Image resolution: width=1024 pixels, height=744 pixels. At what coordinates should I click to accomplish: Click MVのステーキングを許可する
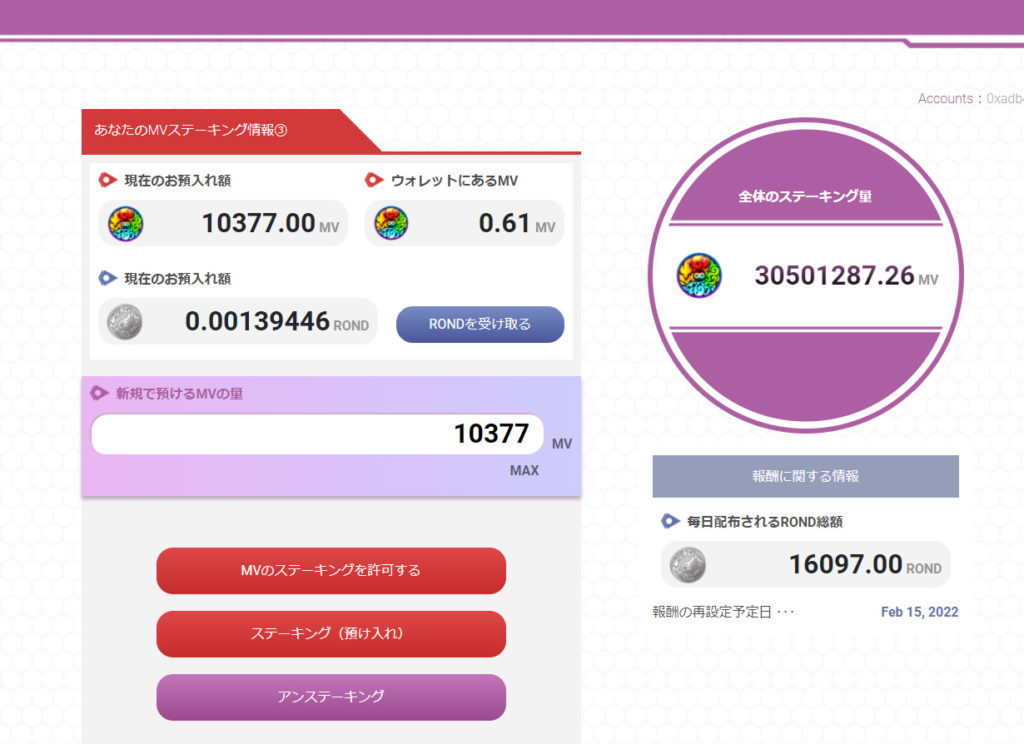[330, 572]
